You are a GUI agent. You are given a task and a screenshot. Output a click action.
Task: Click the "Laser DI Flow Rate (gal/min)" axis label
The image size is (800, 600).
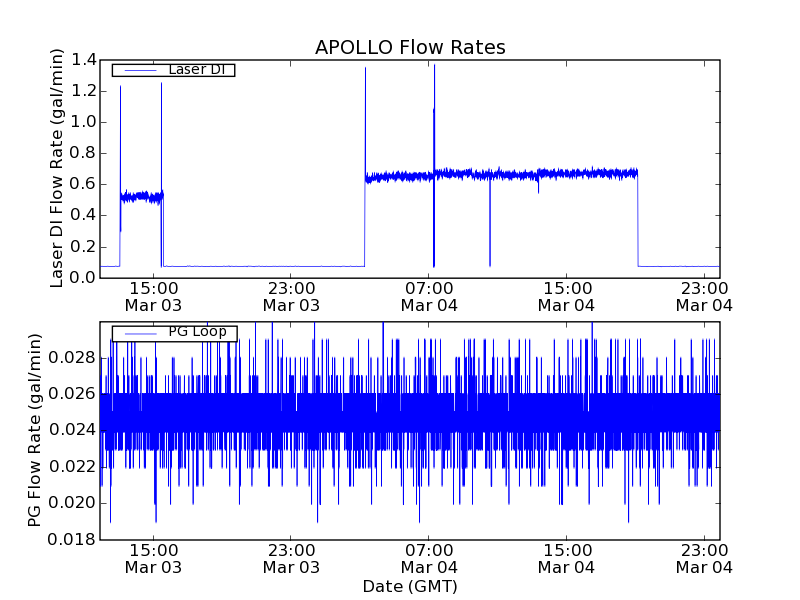pyautogui.click(x=57, y=168)
